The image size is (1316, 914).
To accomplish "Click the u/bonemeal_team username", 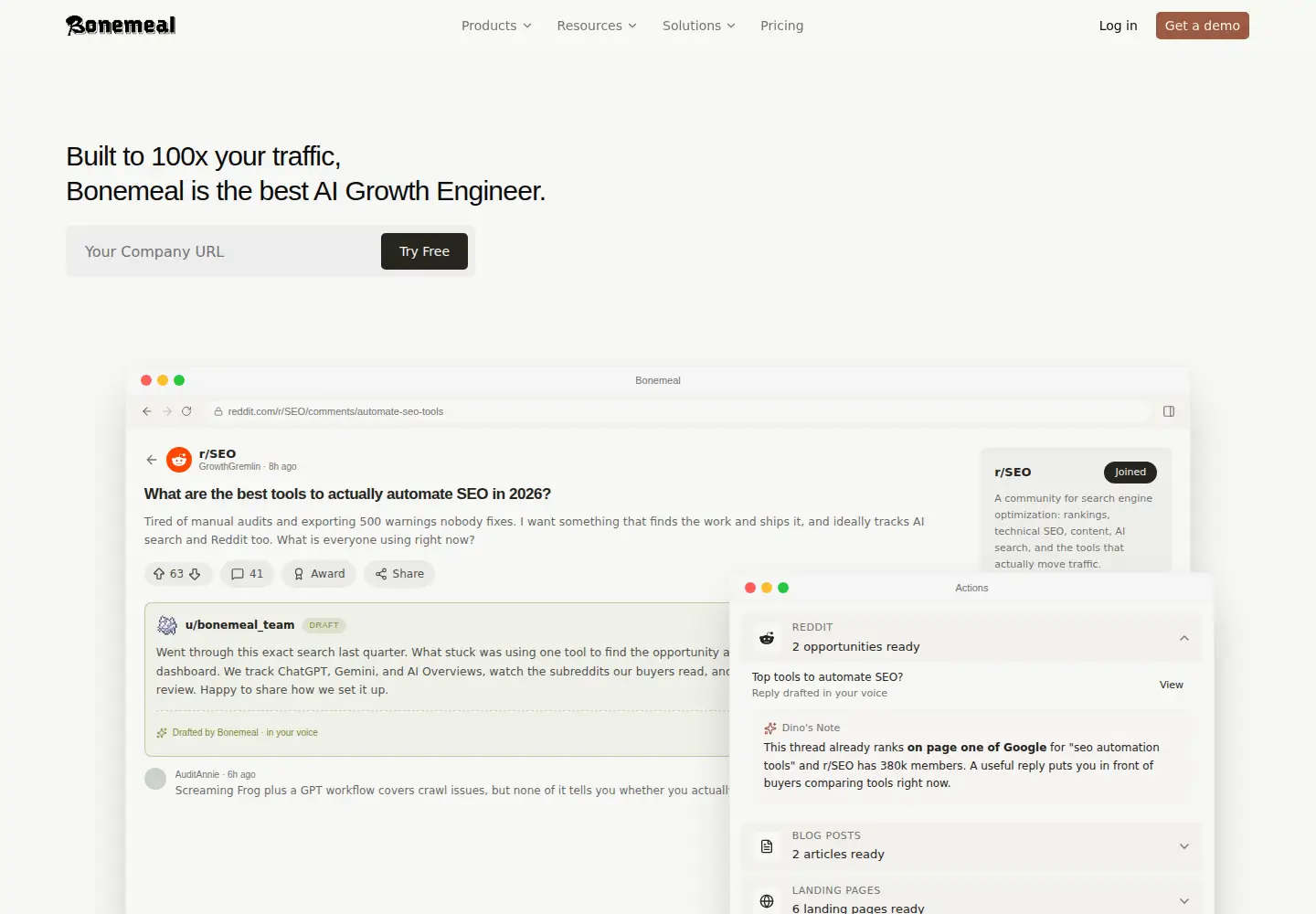I will coord(239,625).
